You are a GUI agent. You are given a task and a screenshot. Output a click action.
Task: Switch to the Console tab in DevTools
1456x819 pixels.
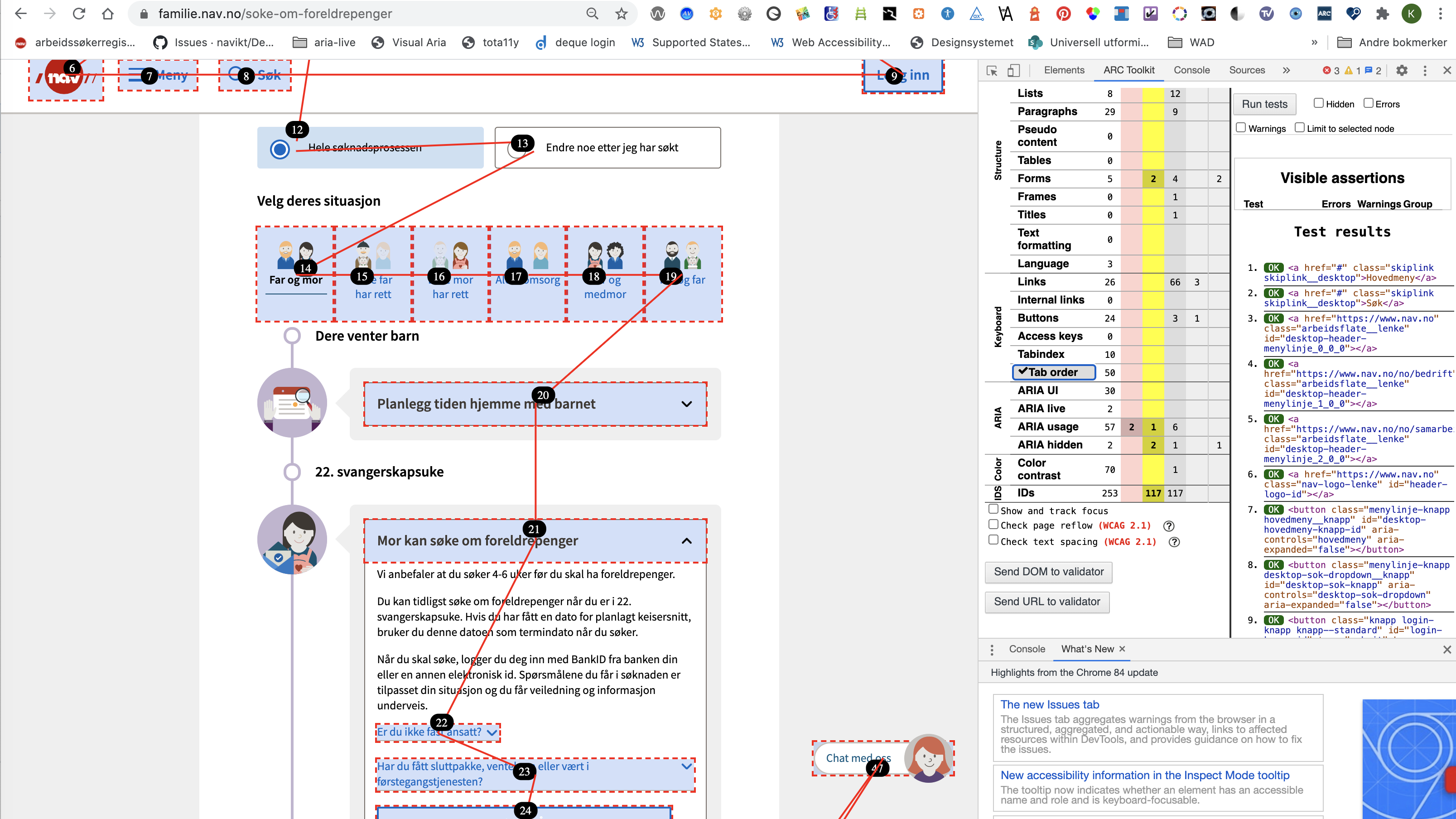pos(1191,70)
